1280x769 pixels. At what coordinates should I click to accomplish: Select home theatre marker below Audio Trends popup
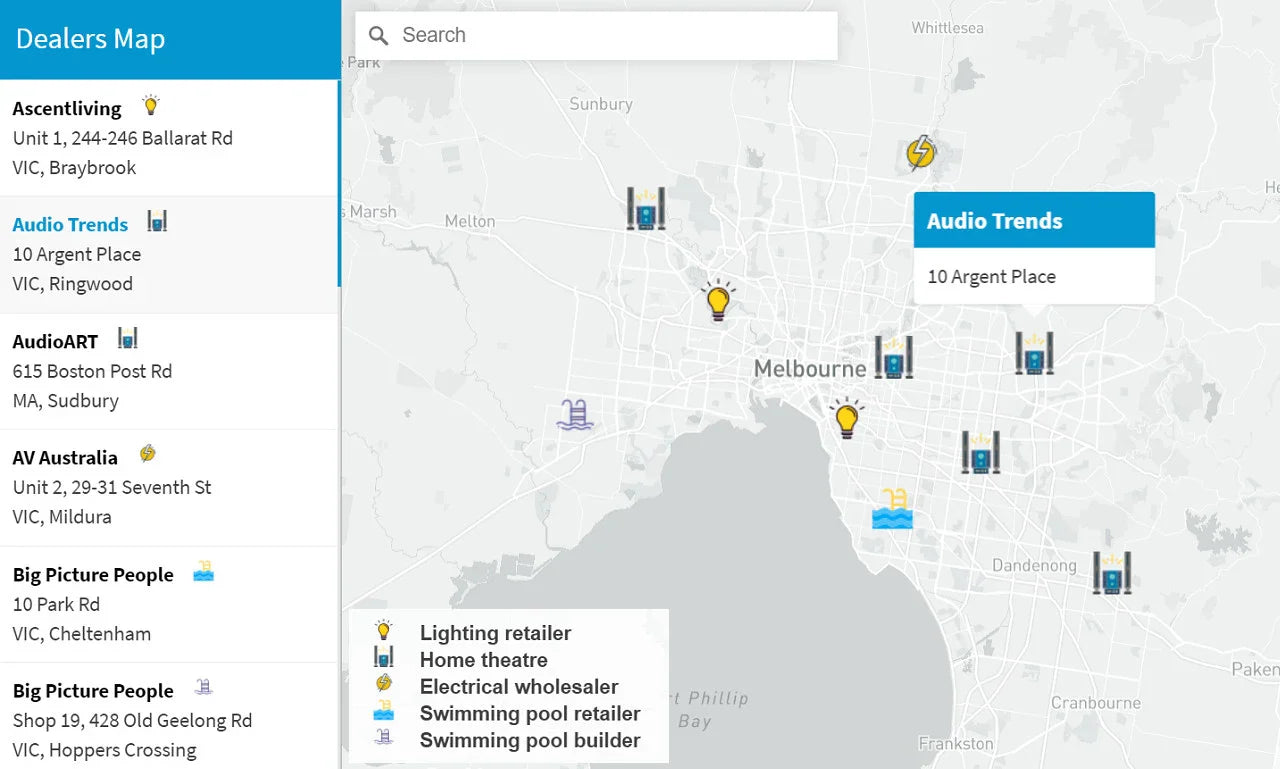[1034, 353]
